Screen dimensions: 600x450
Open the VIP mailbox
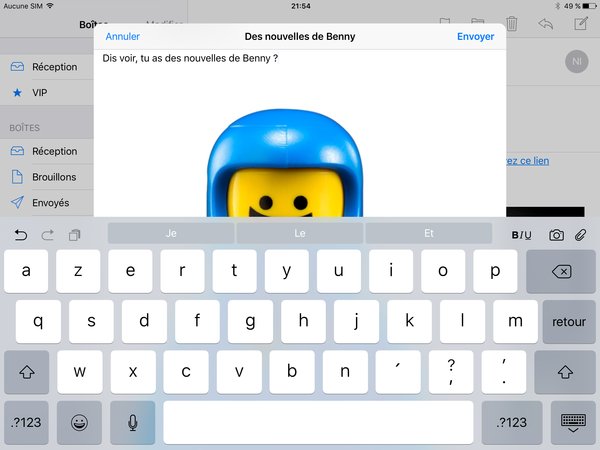click(40, 92)
